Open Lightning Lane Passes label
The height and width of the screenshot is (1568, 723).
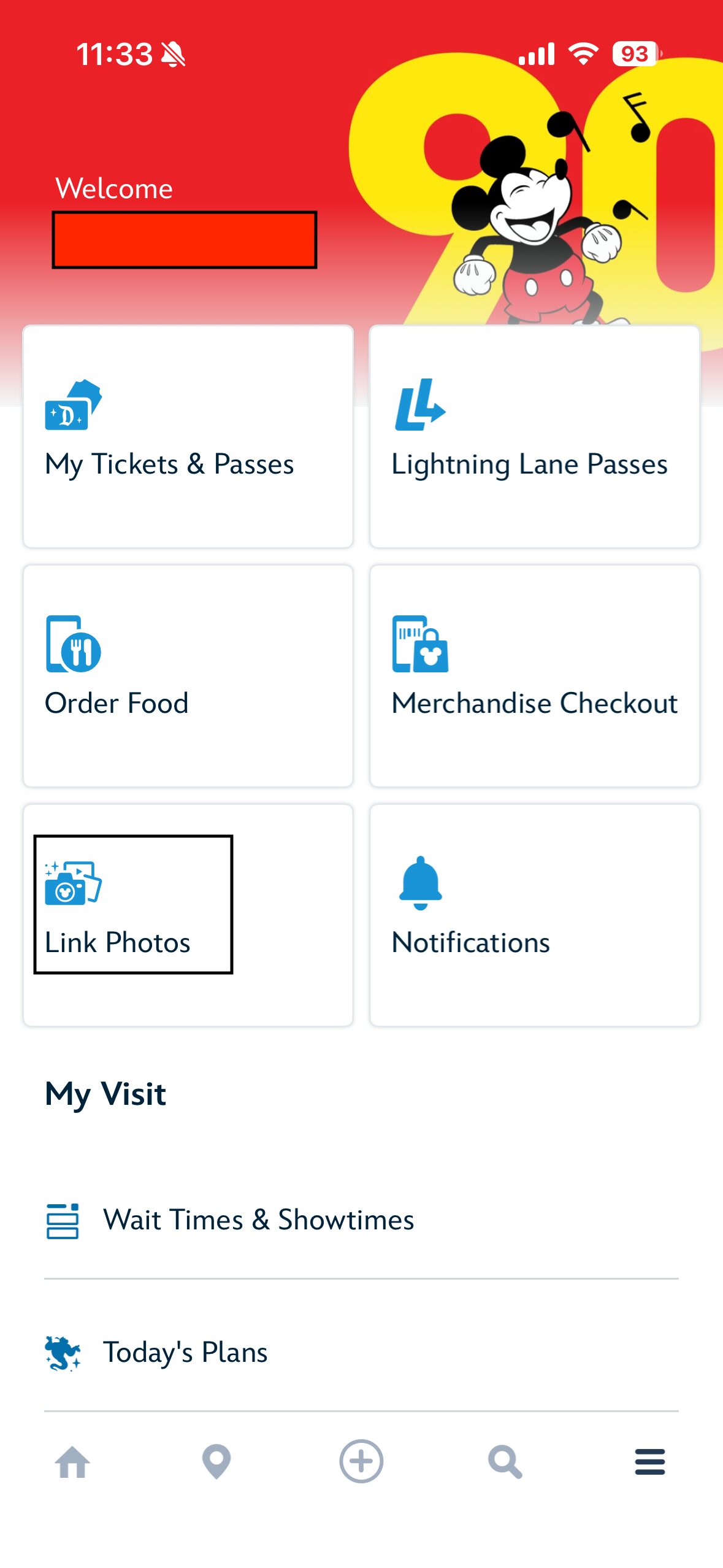point(529,464)
